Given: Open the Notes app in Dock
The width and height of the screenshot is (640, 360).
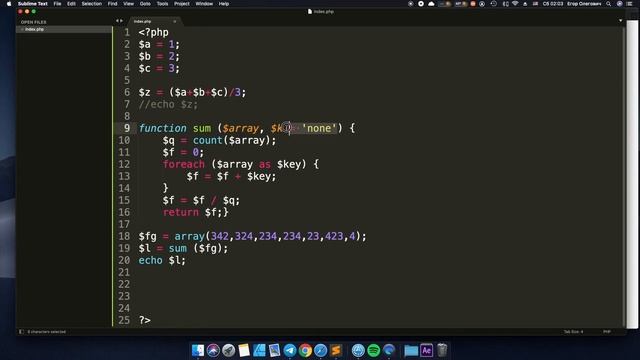Looking at the screenshot, I should click(x=244, y=350).
